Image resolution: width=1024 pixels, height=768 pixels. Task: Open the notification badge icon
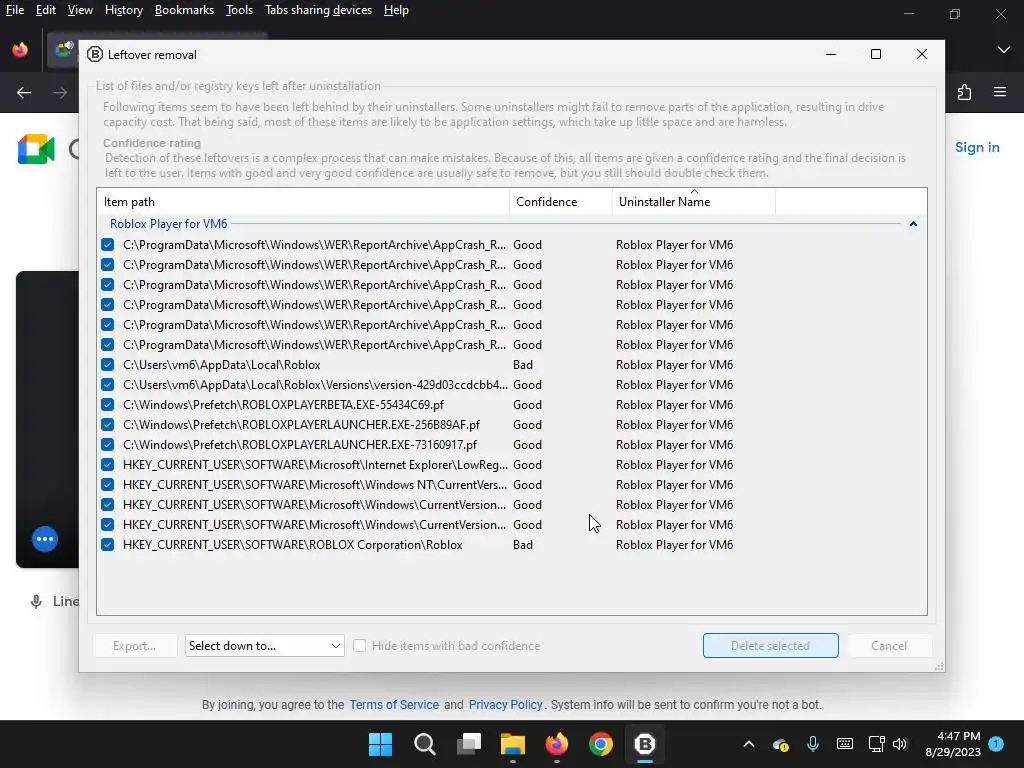coord(996,743)
